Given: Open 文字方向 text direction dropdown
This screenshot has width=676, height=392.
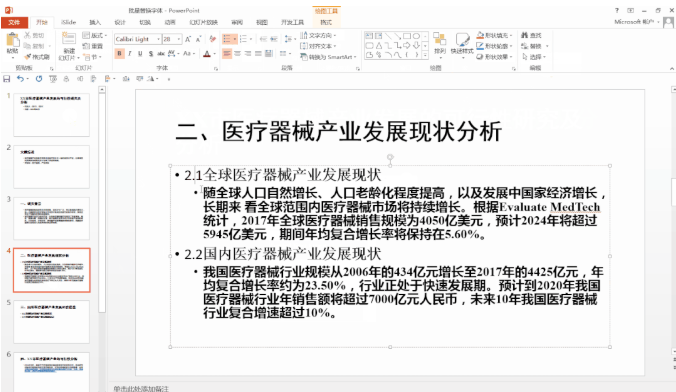Looking at the screenshot, I should point(318,35).
